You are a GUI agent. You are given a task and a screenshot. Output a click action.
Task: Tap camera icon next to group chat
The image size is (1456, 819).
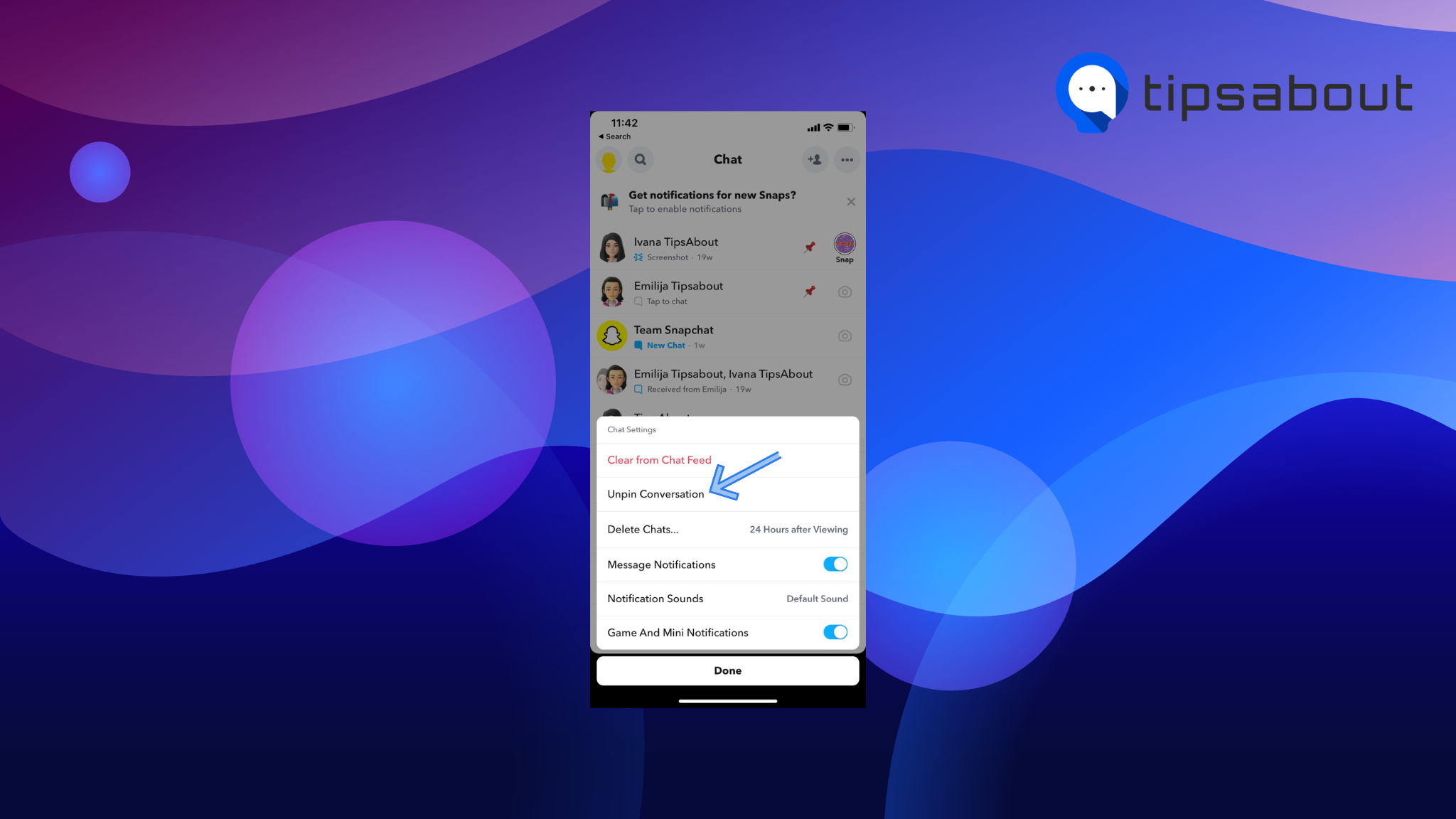(845, 379)
